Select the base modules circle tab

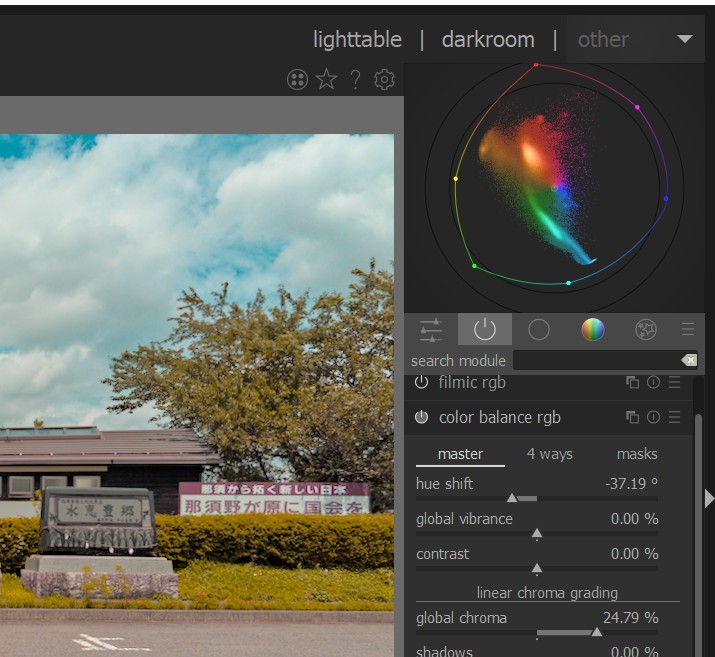tap(539, 329)
